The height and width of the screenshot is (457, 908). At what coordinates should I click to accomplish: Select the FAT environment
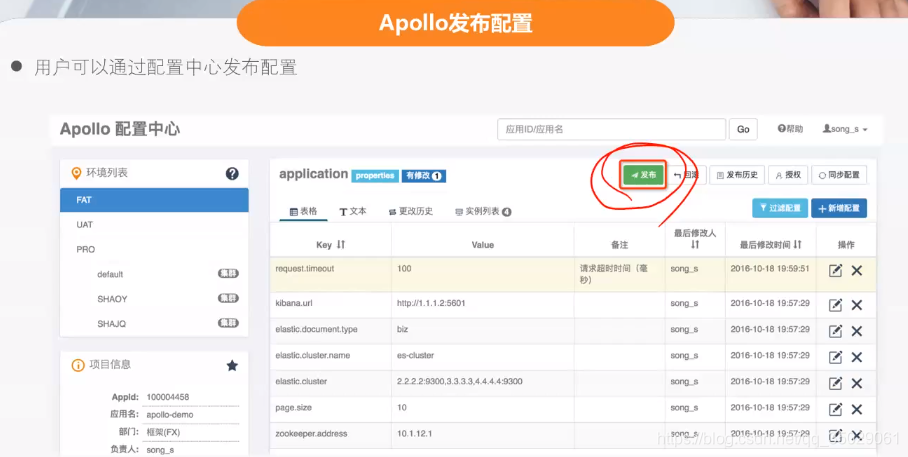click(x=154, y=200)
